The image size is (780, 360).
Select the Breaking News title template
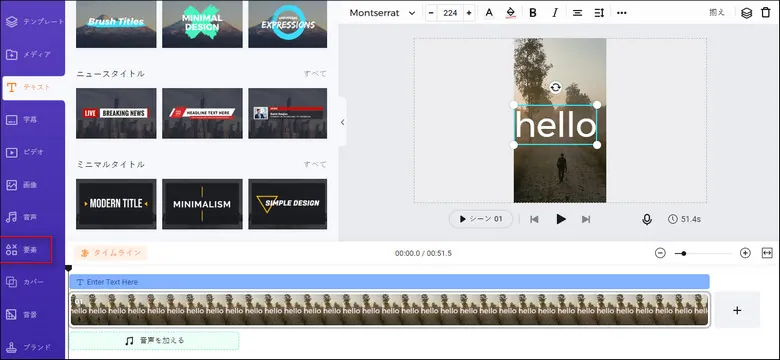point(116,113)
